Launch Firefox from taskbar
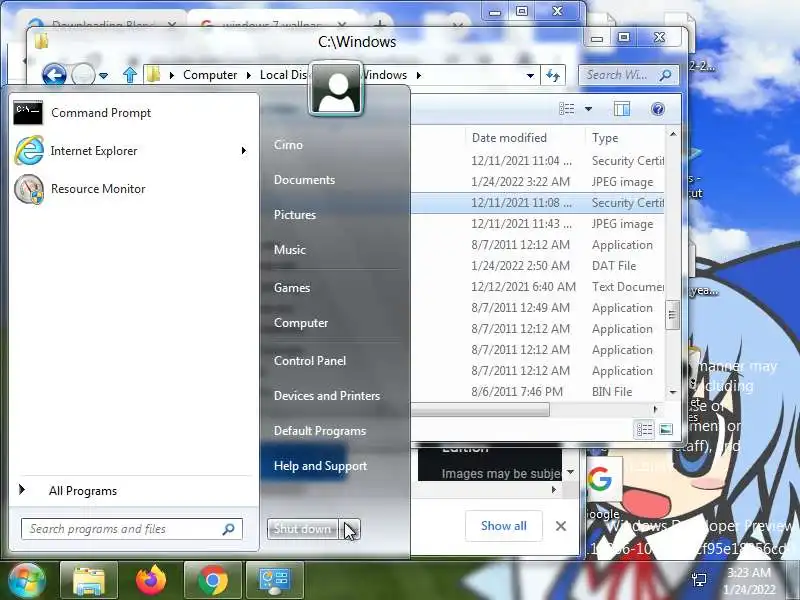The image size is (800, 600). [x=151, y=581]
